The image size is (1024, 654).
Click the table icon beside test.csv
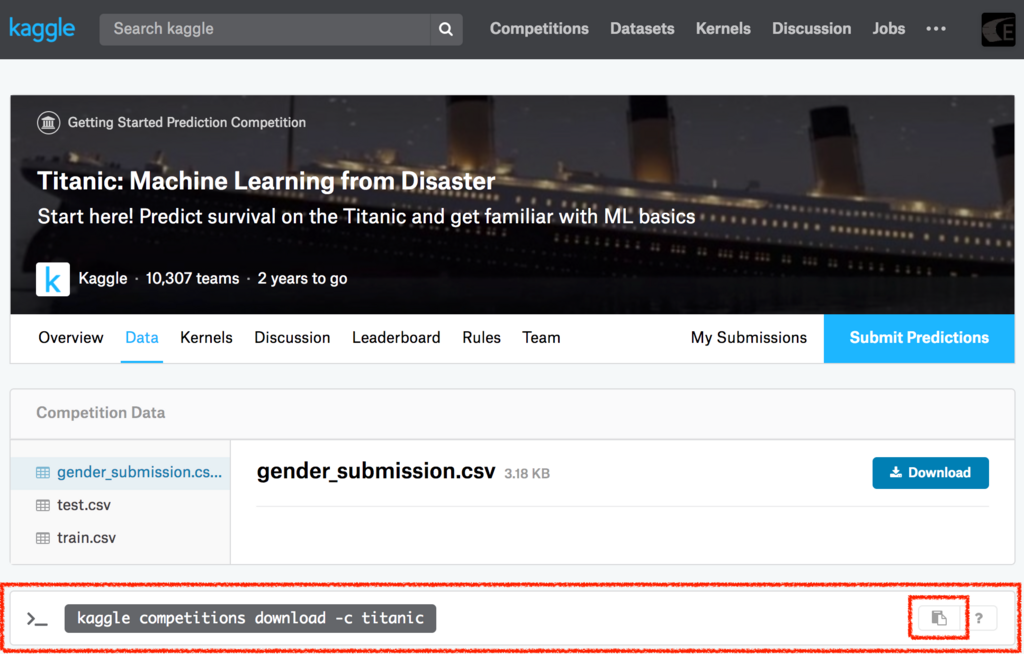[x=43, y=505]
